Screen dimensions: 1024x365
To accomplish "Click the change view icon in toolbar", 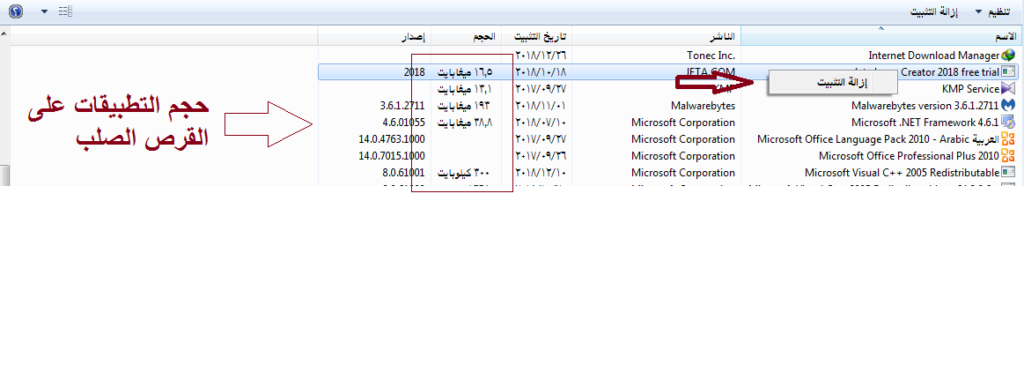I will [x=64, y=12].
